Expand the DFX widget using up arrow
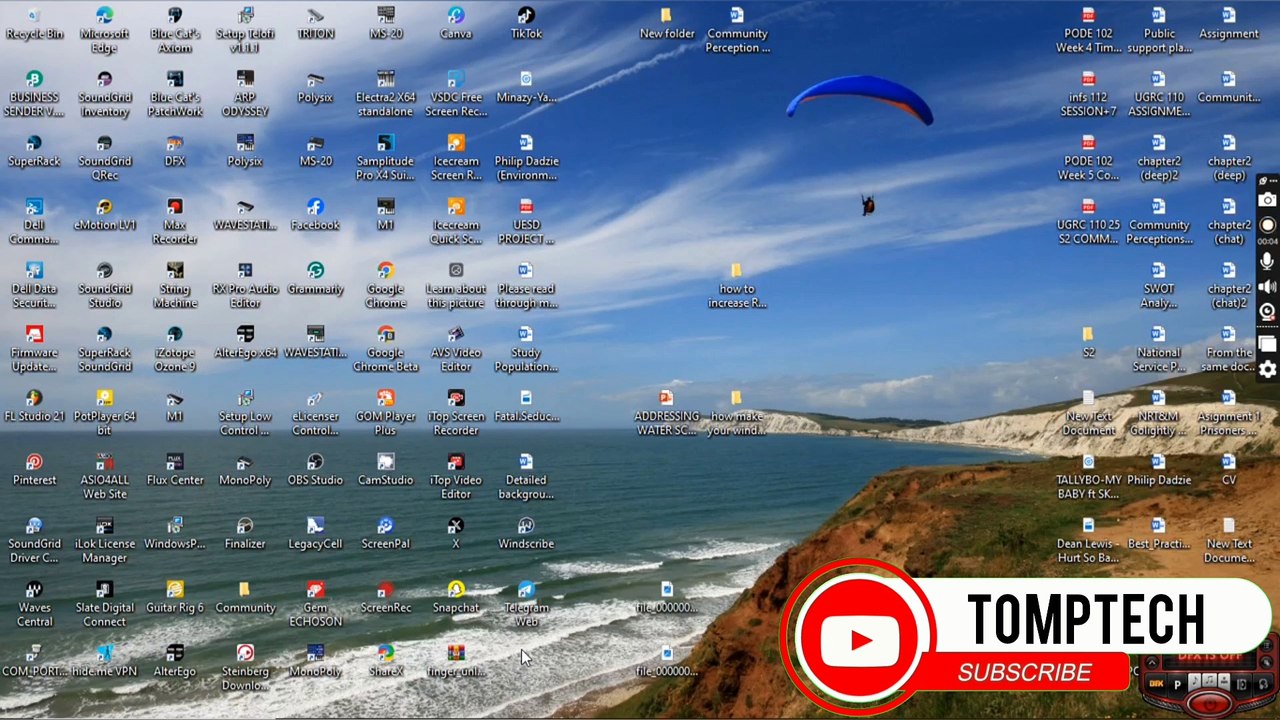 (x=1152, y=663)
